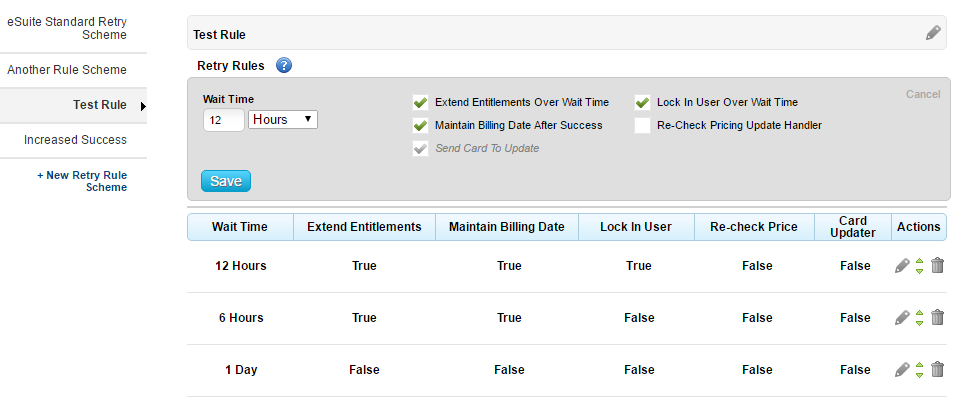
Task: Switch to Another Rule Scheme
Action: (67, 70)
